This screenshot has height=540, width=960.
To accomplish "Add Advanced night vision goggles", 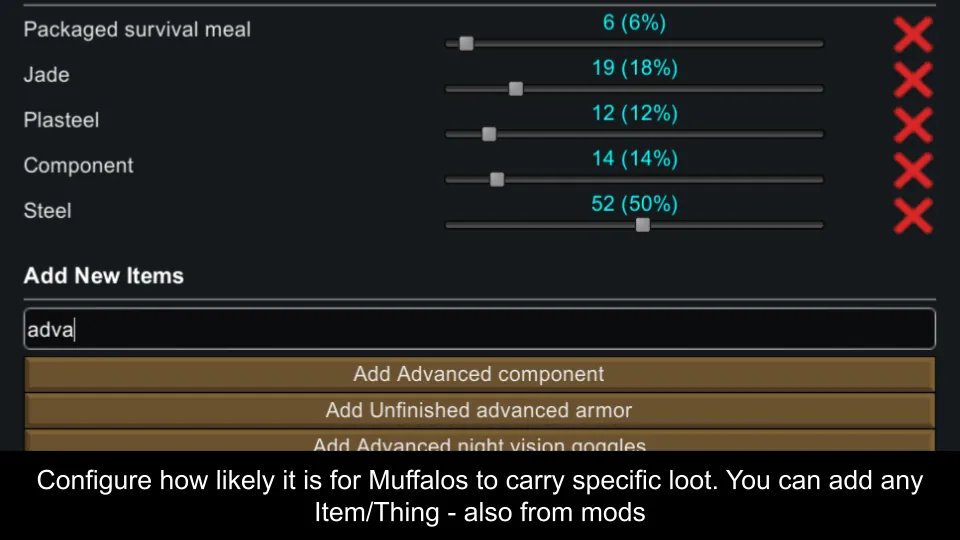I will [479, 443].
